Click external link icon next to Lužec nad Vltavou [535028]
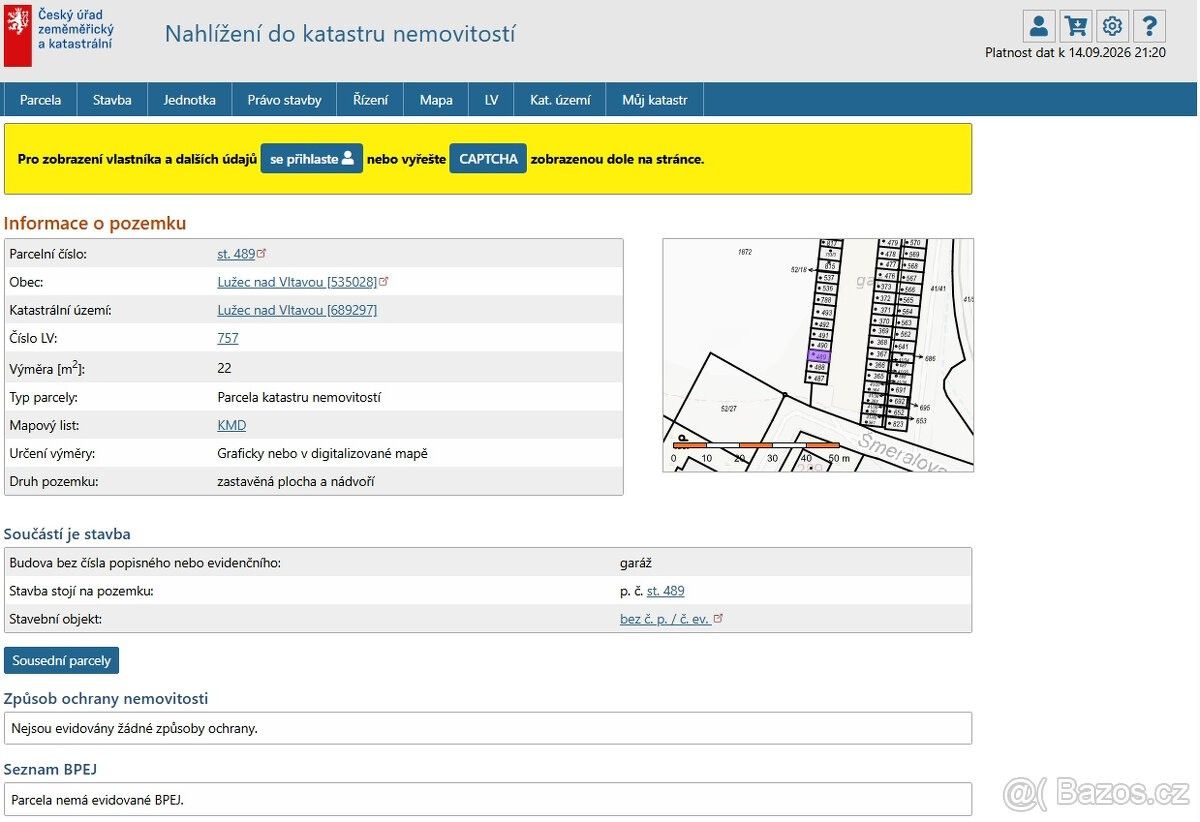 pyautogui.click(x=383, y=281)
